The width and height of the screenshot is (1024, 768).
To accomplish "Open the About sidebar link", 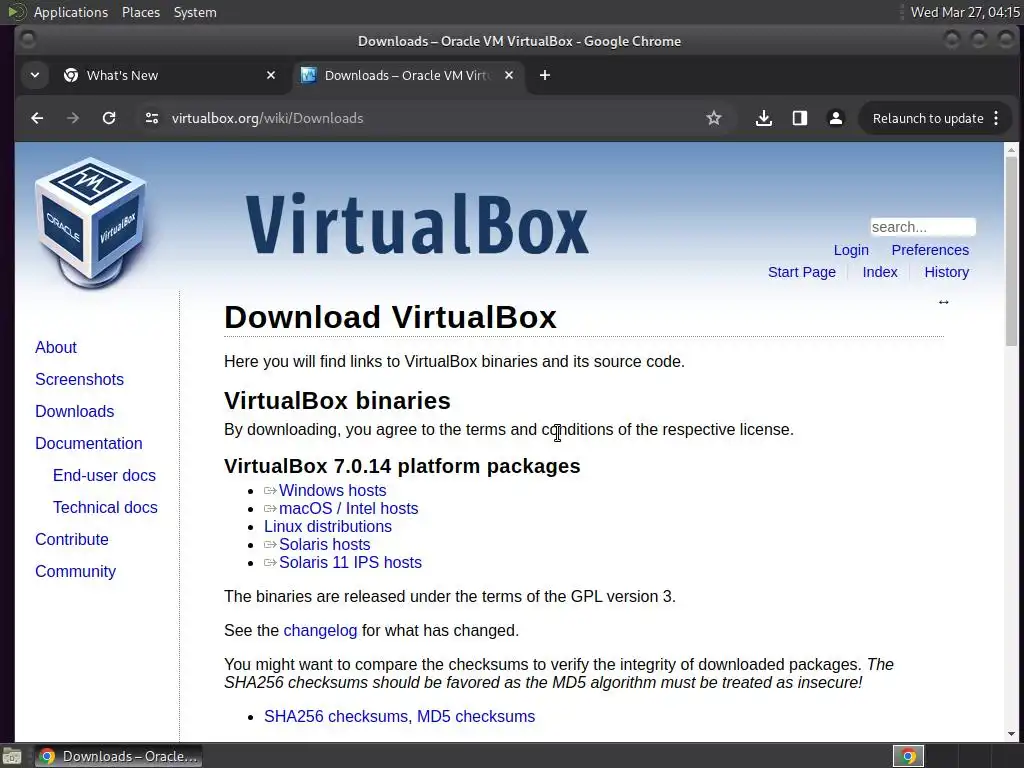I will 56,347.
